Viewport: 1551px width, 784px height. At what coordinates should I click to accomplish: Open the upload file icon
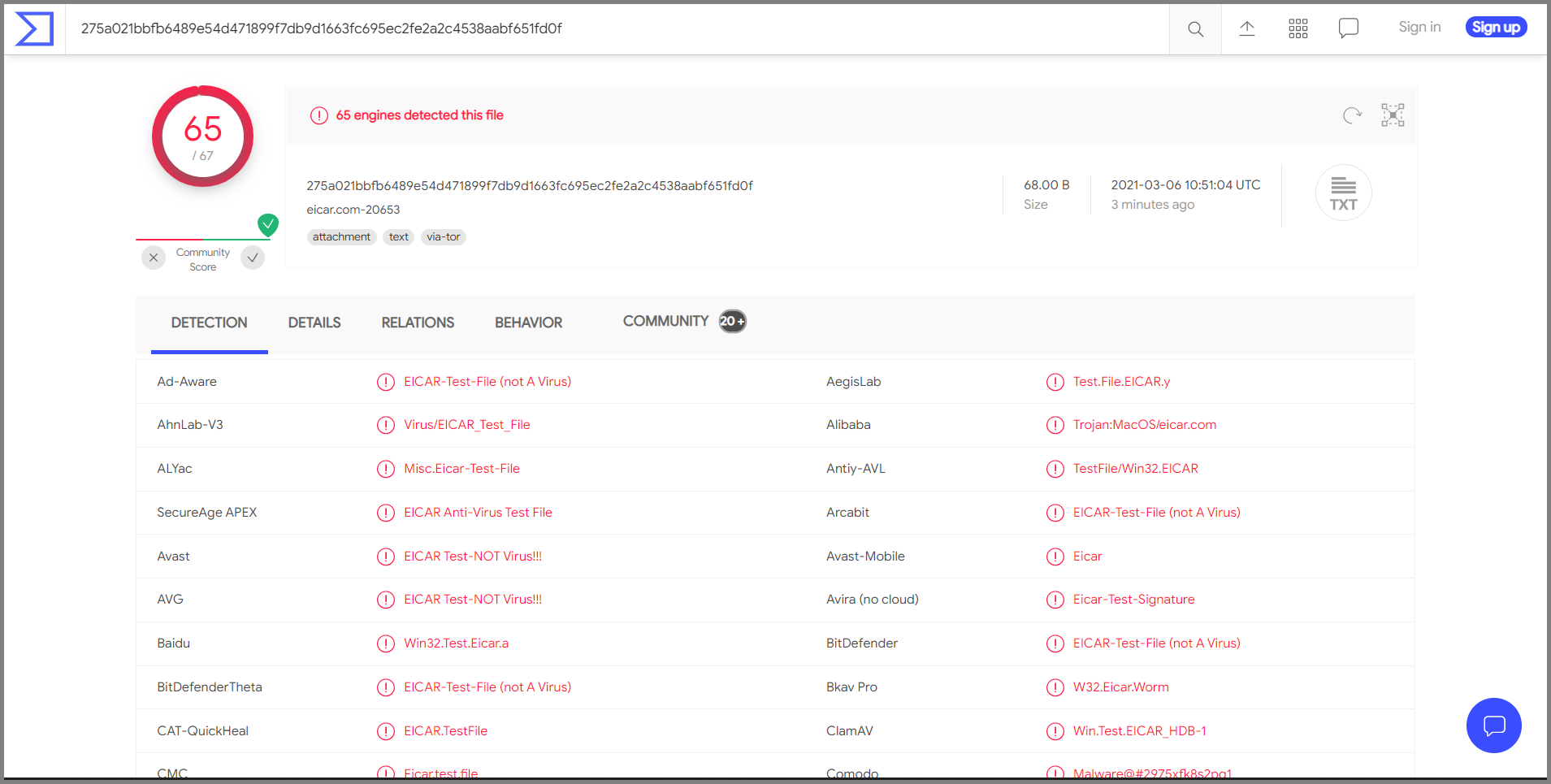pyautogui.click(x=1247, y=28)
